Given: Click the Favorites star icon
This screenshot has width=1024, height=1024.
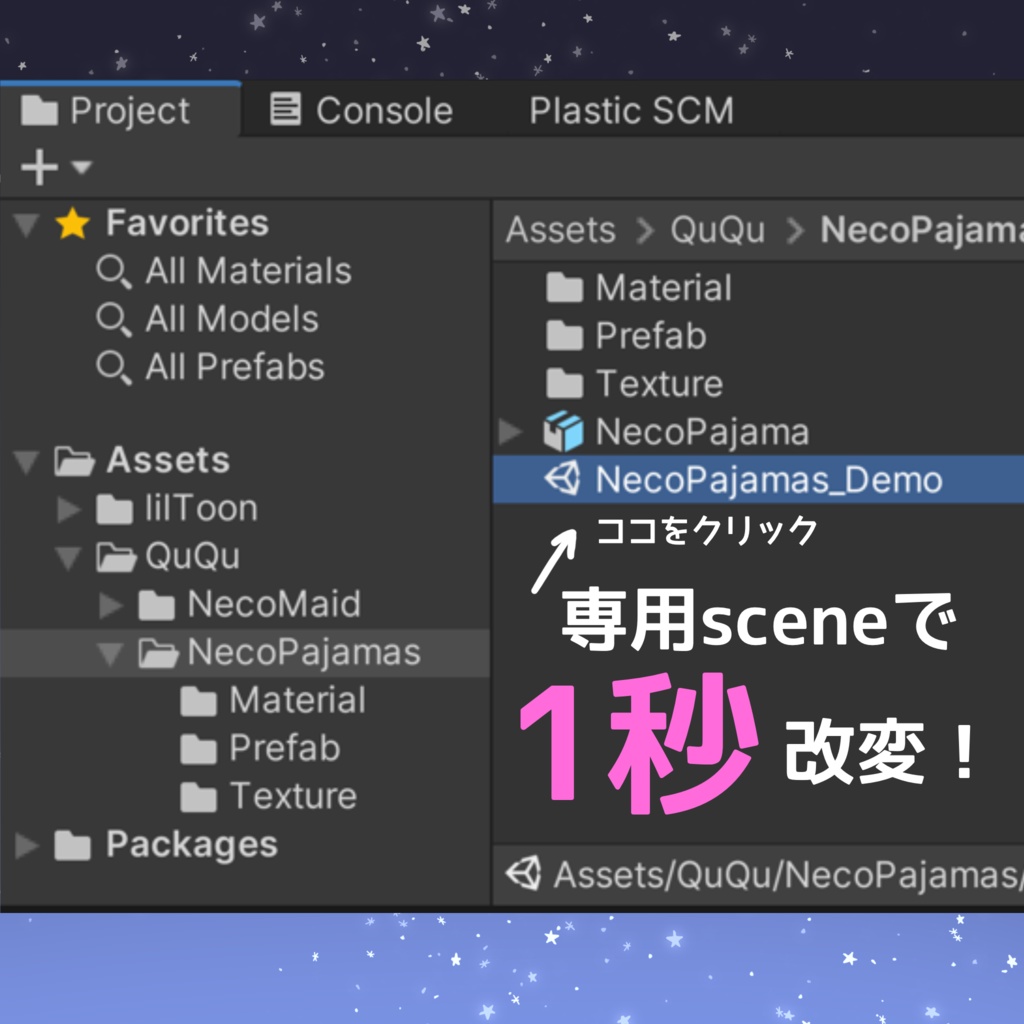Looking at the screenshot, I should pos(72,223).
